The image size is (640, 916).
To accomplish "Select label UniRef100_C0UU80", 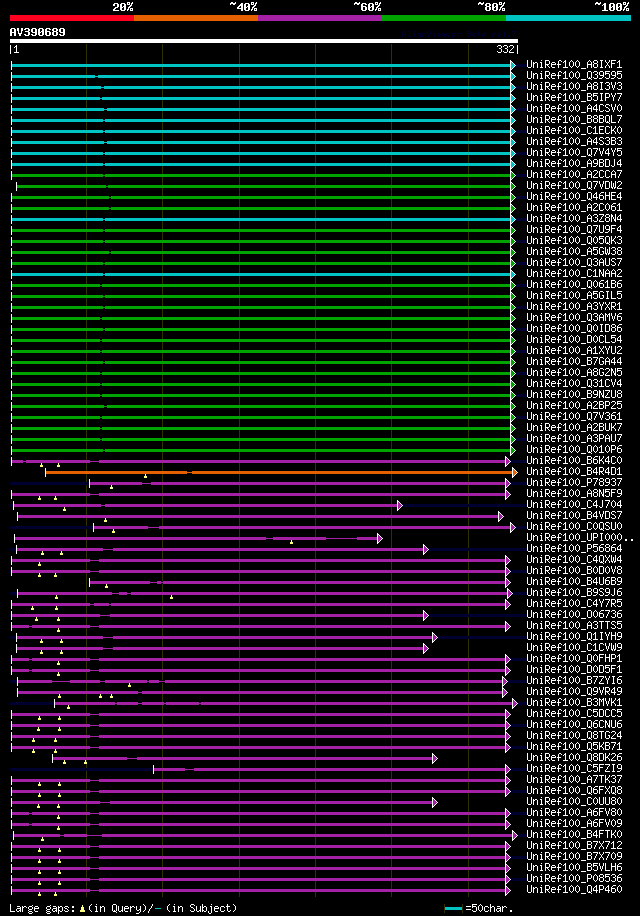I will point(574,802).
